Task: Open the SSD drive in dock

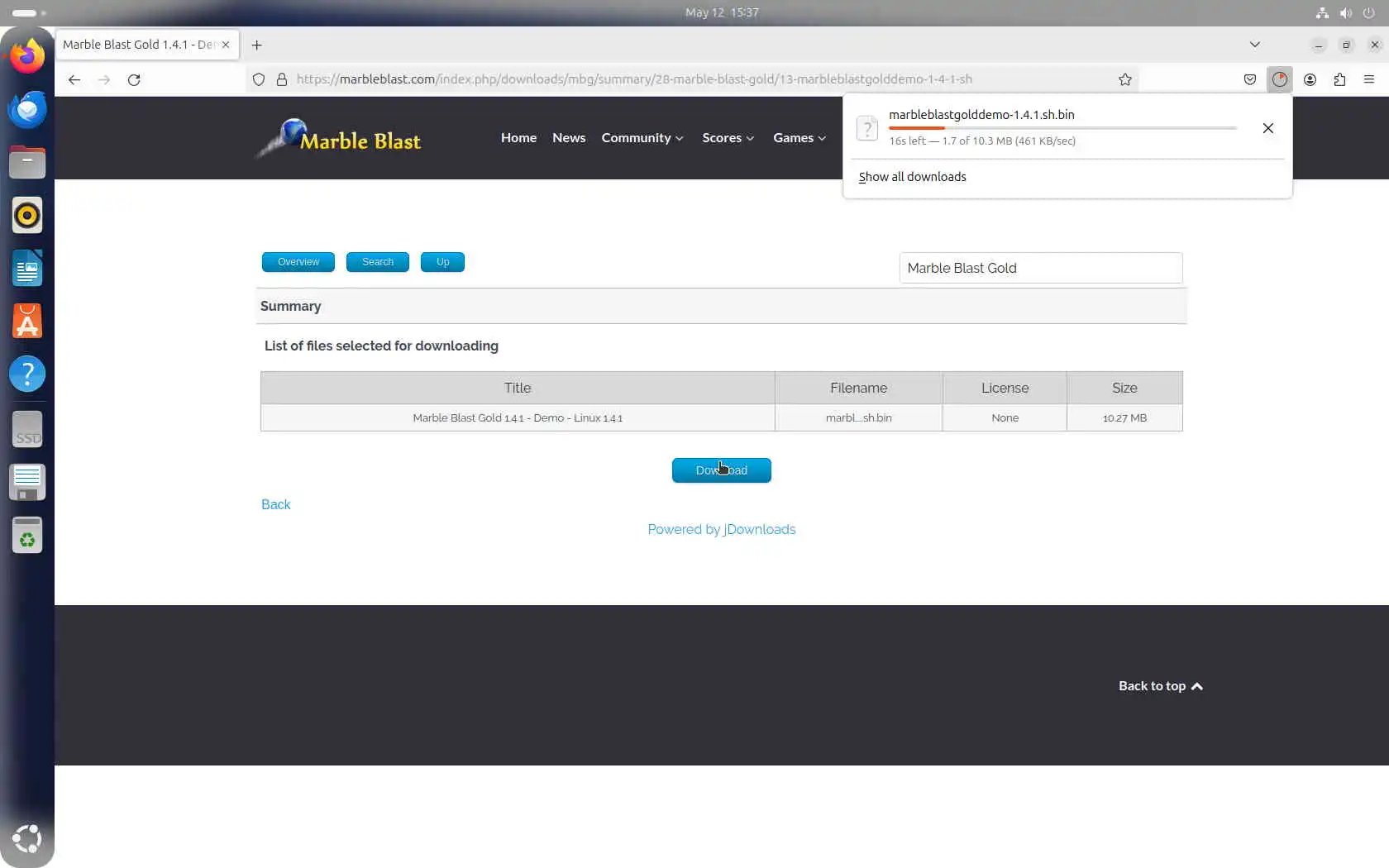Action: pos(27,430)
